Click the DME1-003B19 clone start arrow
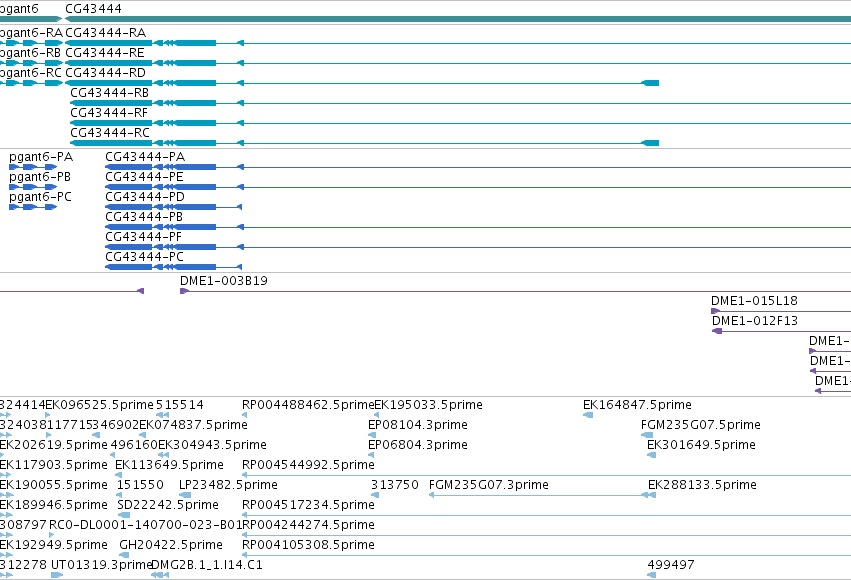This screenshot has height=580, width=851. pyautogui.click(x=185, y=291)
